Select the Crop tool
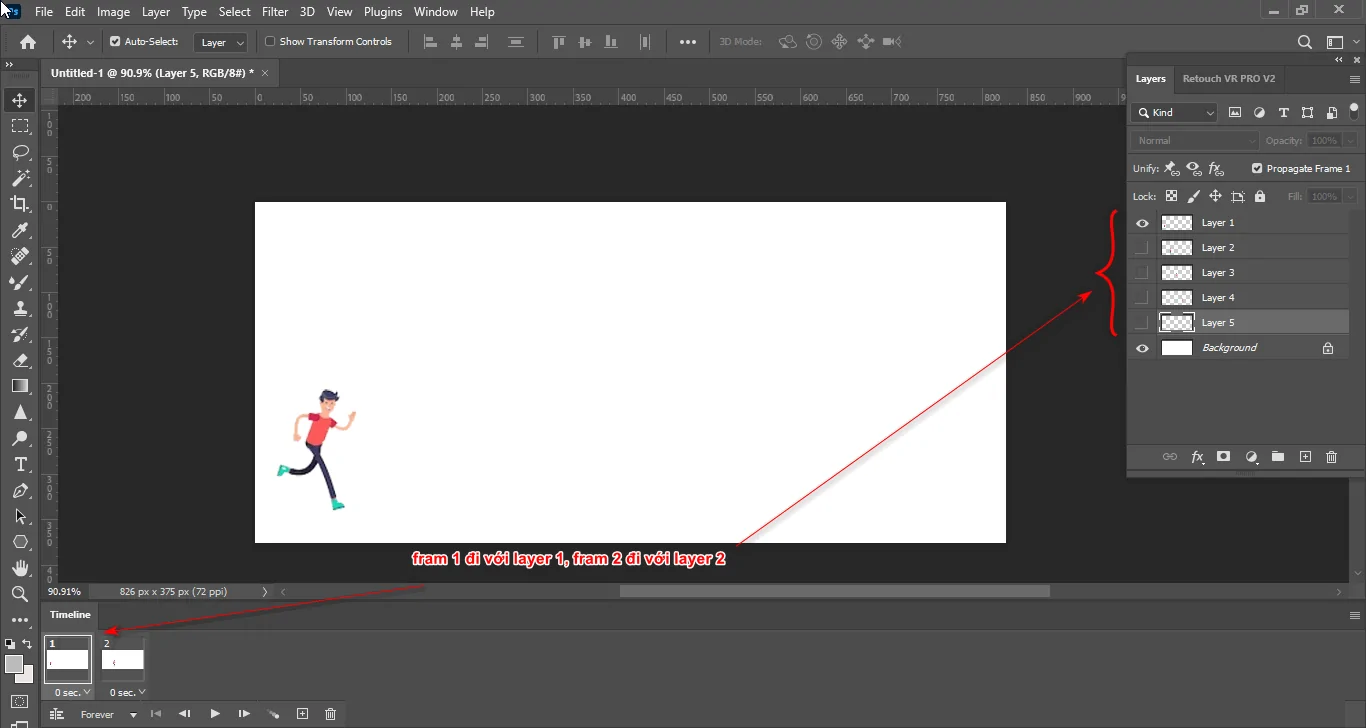Image resolution: width=1366 pixels, height=728 pixels. (x=20, y=204)
